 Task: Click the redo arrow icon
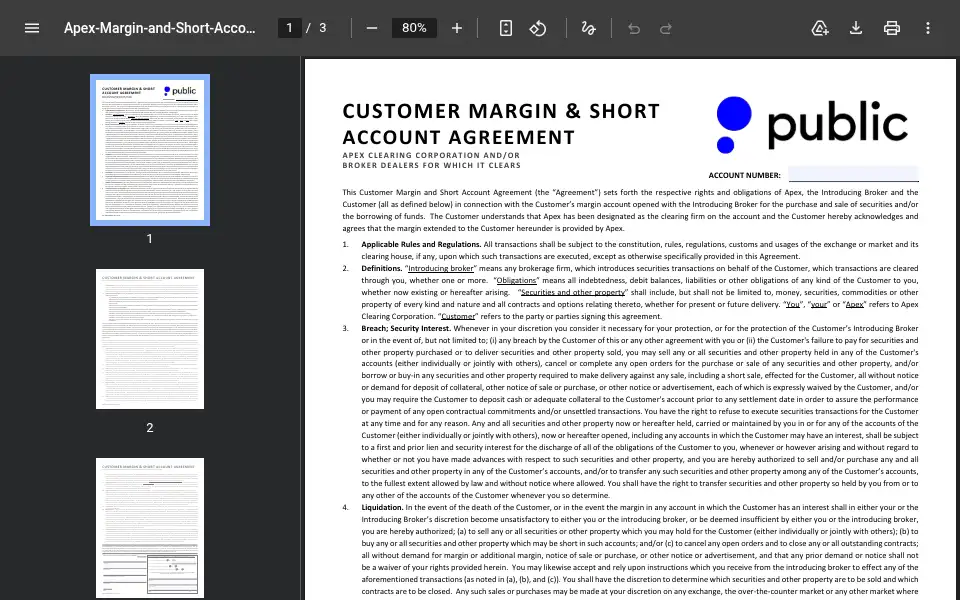666,28
